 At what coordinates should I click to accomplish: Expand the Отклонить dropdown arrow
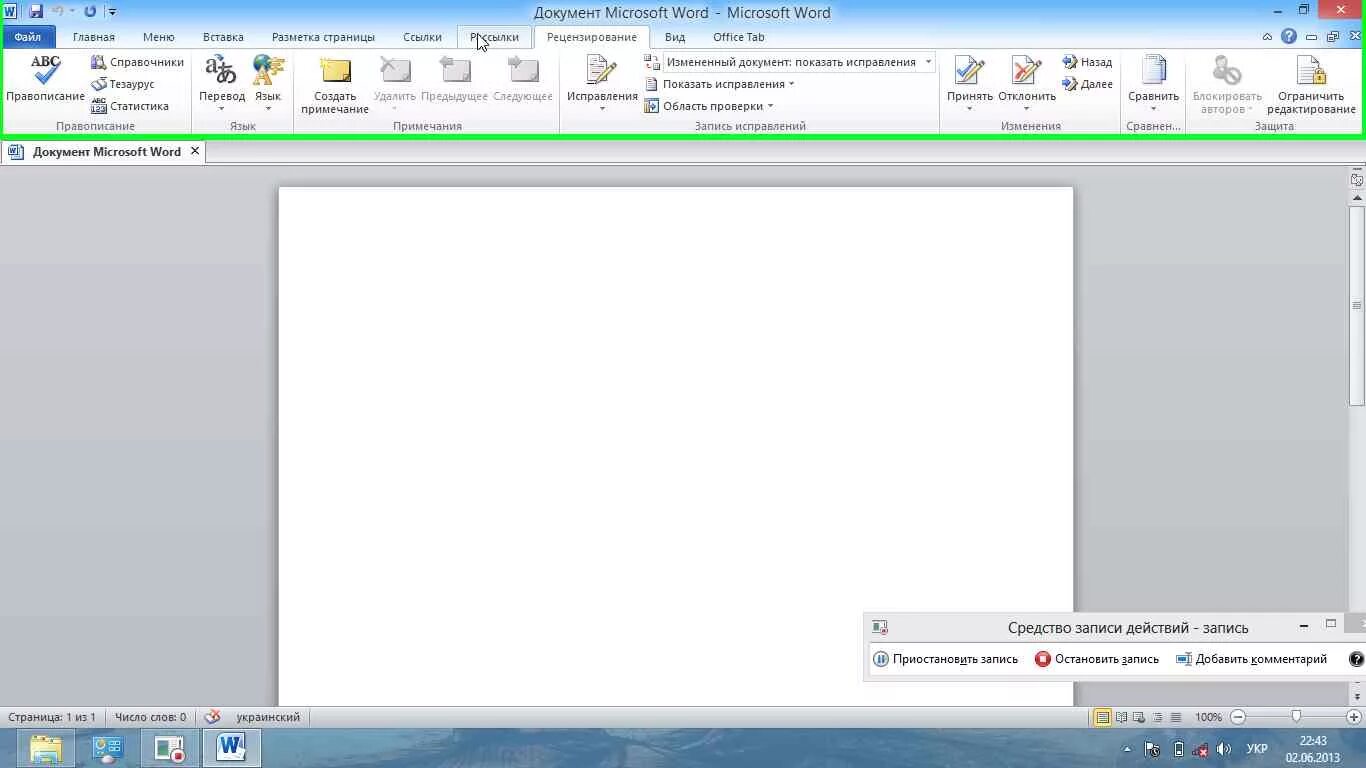(1027, 108)
